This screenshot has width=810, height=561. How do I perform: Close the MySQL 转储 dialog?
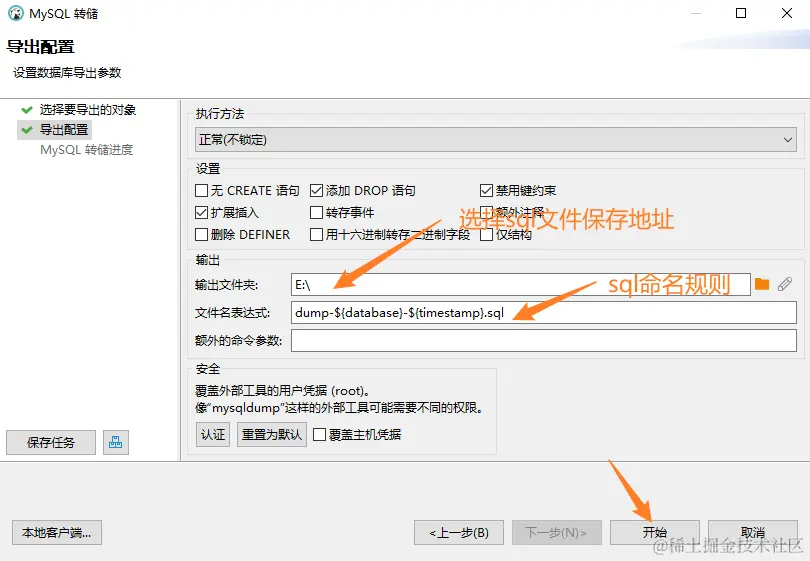click(x=787, y=13)
